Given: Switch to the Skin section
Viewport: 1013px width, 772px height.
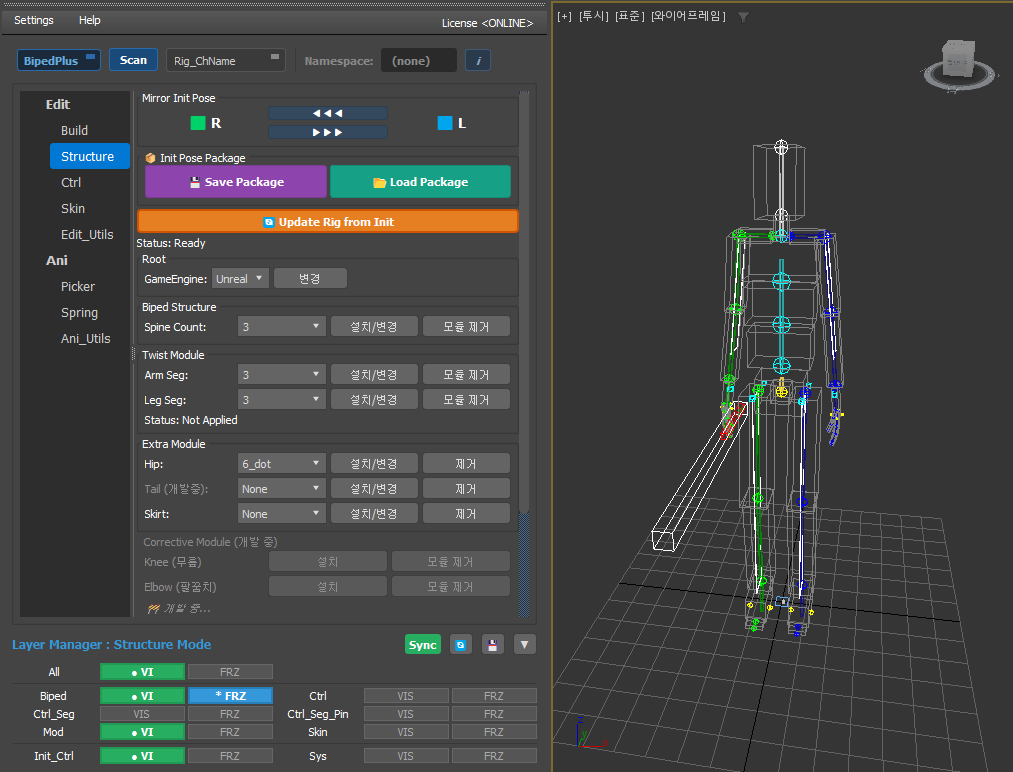Looking at the screenshot, I should point(73,209).
